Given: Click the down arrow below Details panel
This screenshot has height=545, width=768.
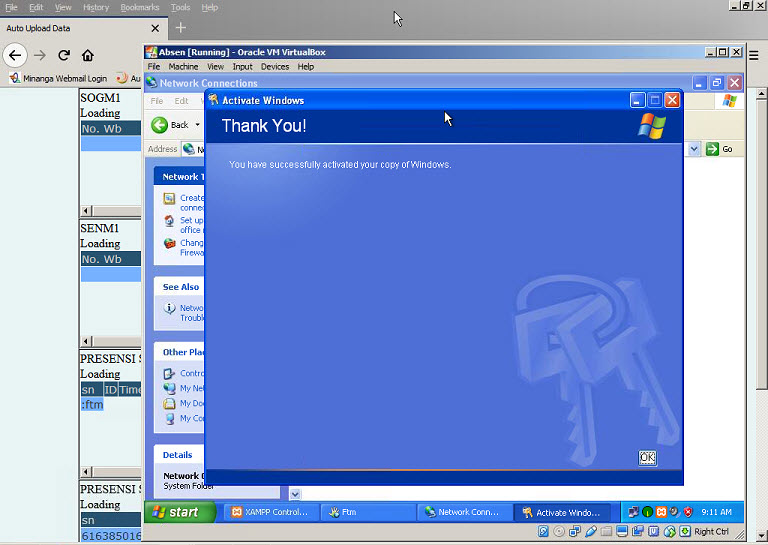Looking at the screenshot, I should coord(295,494).
